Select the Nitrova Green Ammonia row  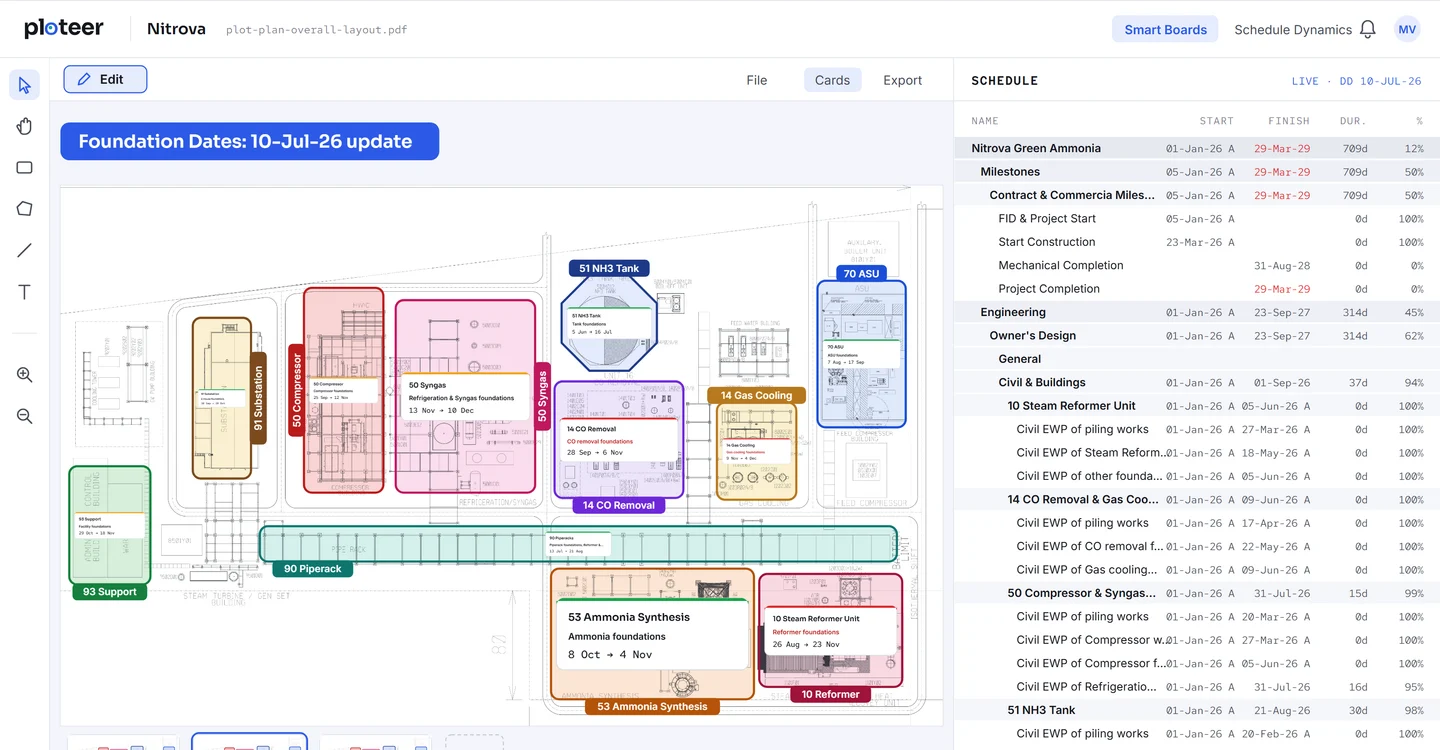click(1197, 148)
